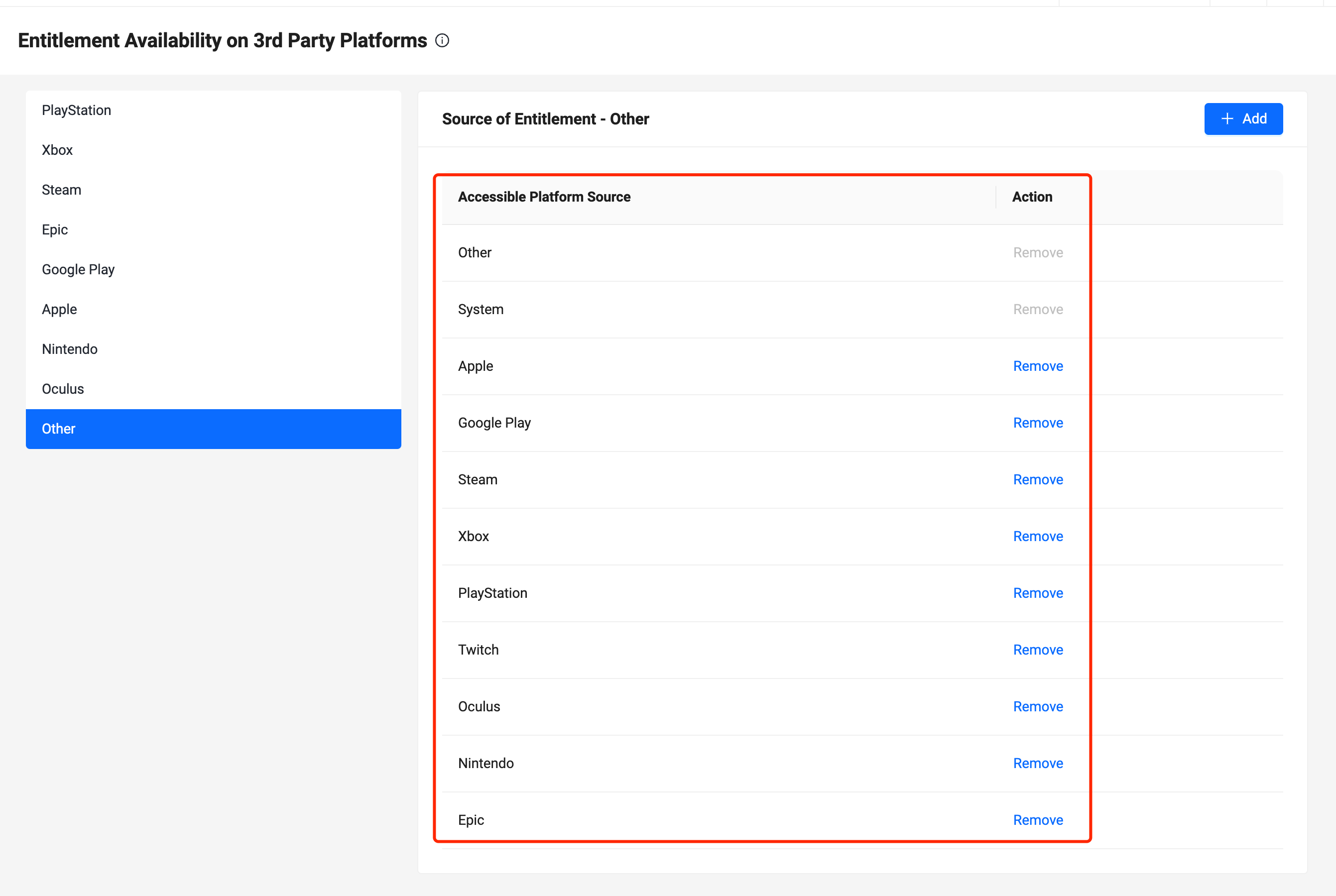Image resolution: width=1336 pixels, height=896 pixels.
Task: Click the Add button
Action: tap(1243, 119)
